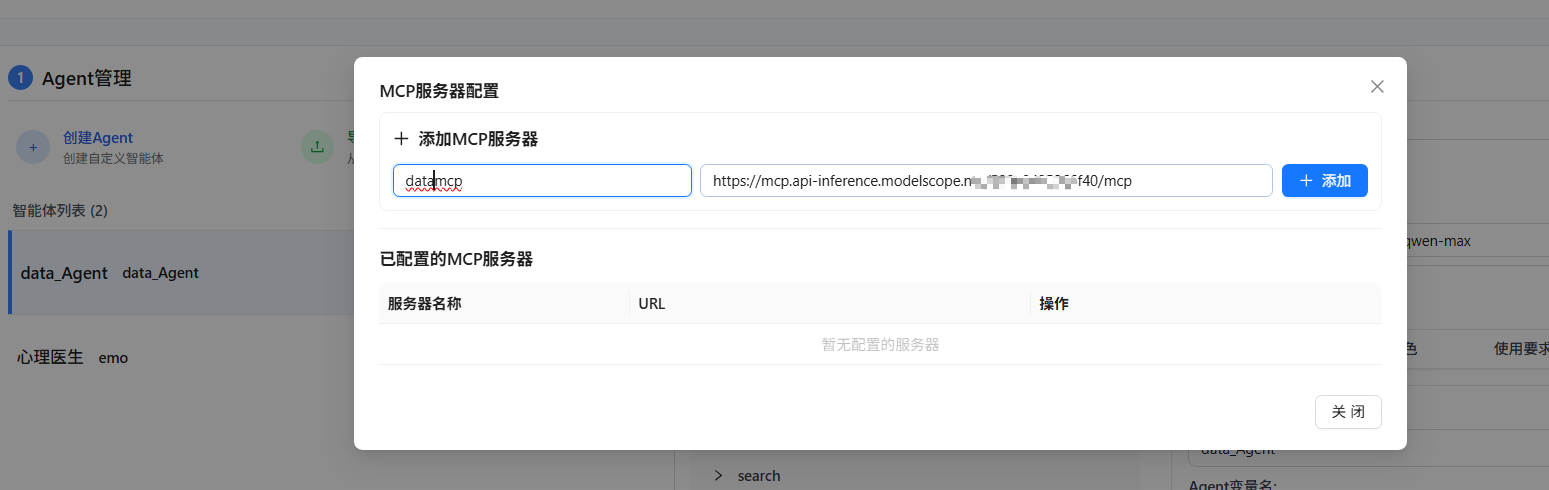Viewport: 1549px width, 490px height.
Task: Click the 服务器名称 column header
Action: tap(424, 304)
